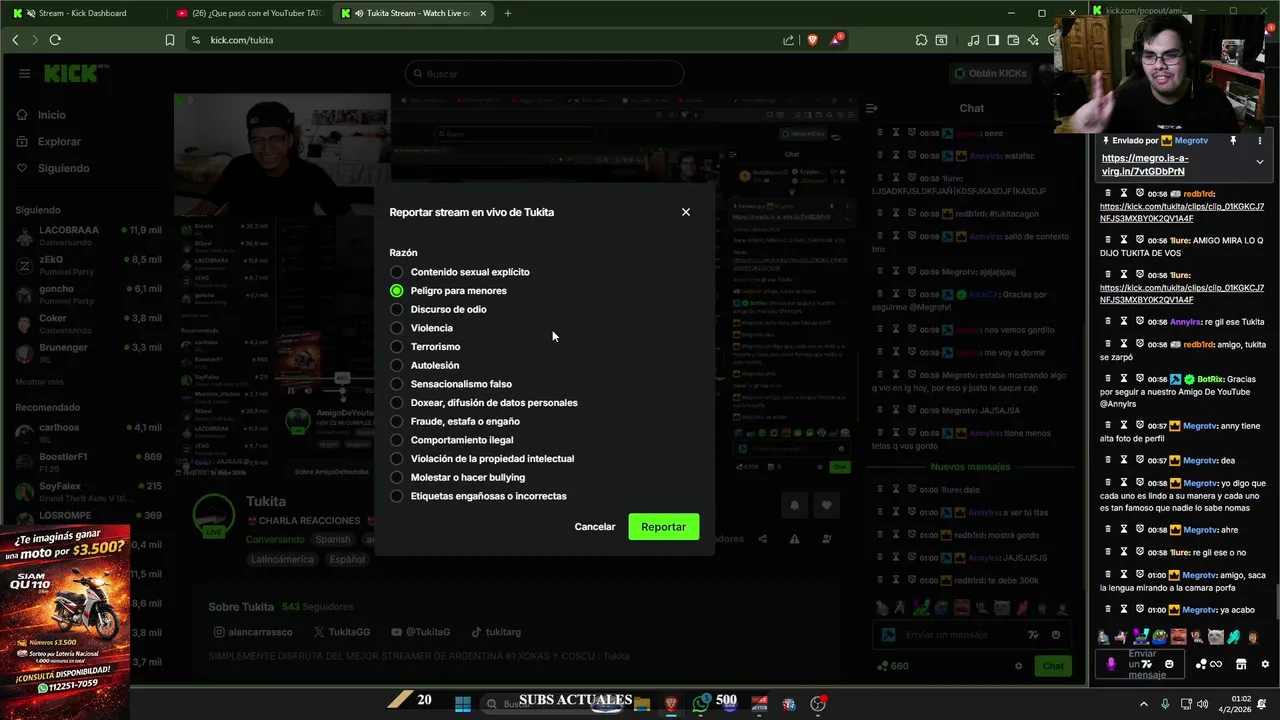1280x720 pixels.
Task: Collapse chat panel arrow icon
Action: (871, 108)
